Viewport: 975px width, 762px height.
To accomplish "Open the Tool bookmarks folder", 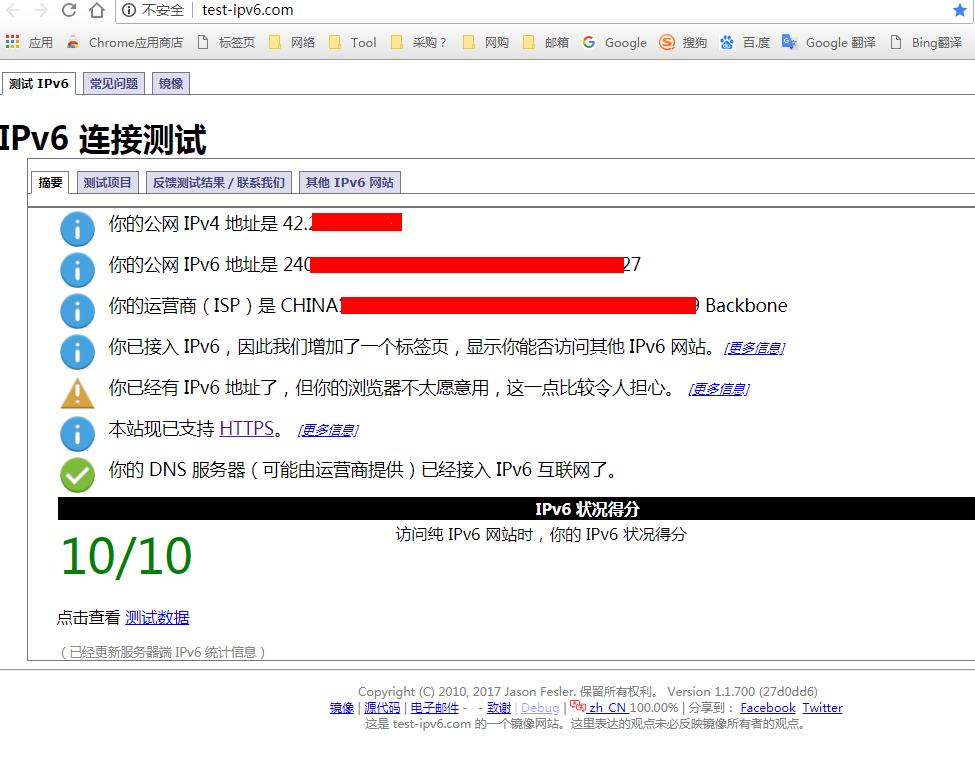I will (356, 42).
